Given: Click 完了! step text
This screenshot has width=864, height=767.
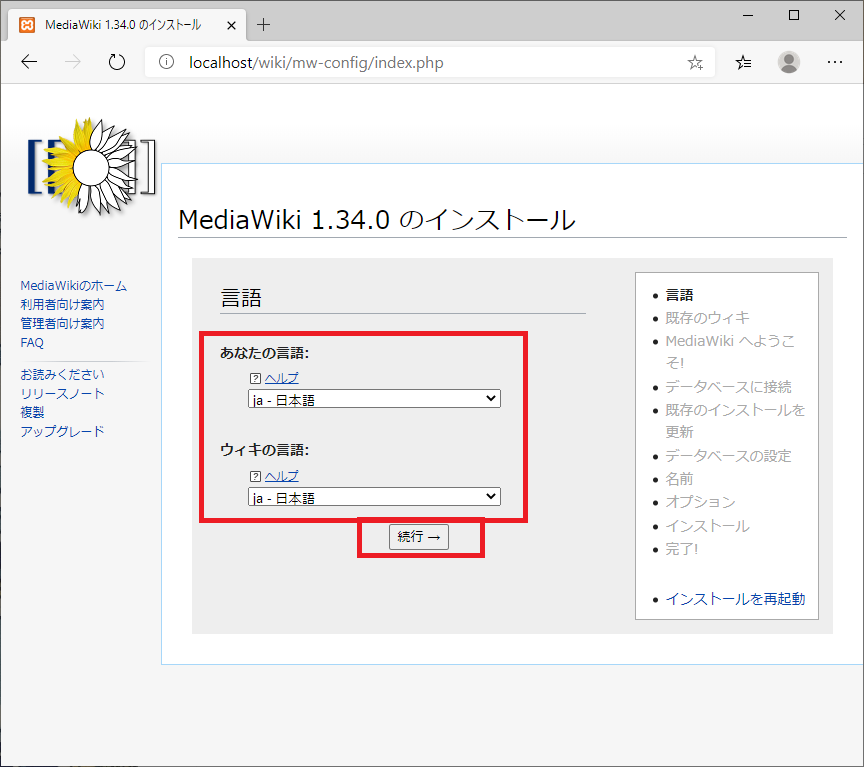Looking at the screenshot, I should point(682,549).
